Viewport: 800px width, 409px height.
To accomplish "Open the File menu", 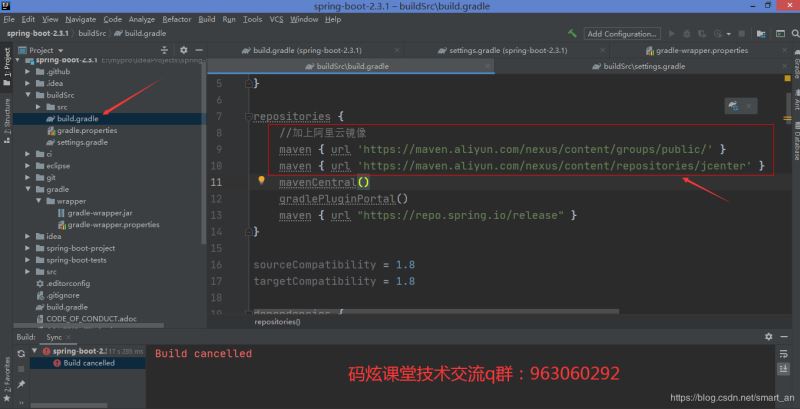I will 9,19.
